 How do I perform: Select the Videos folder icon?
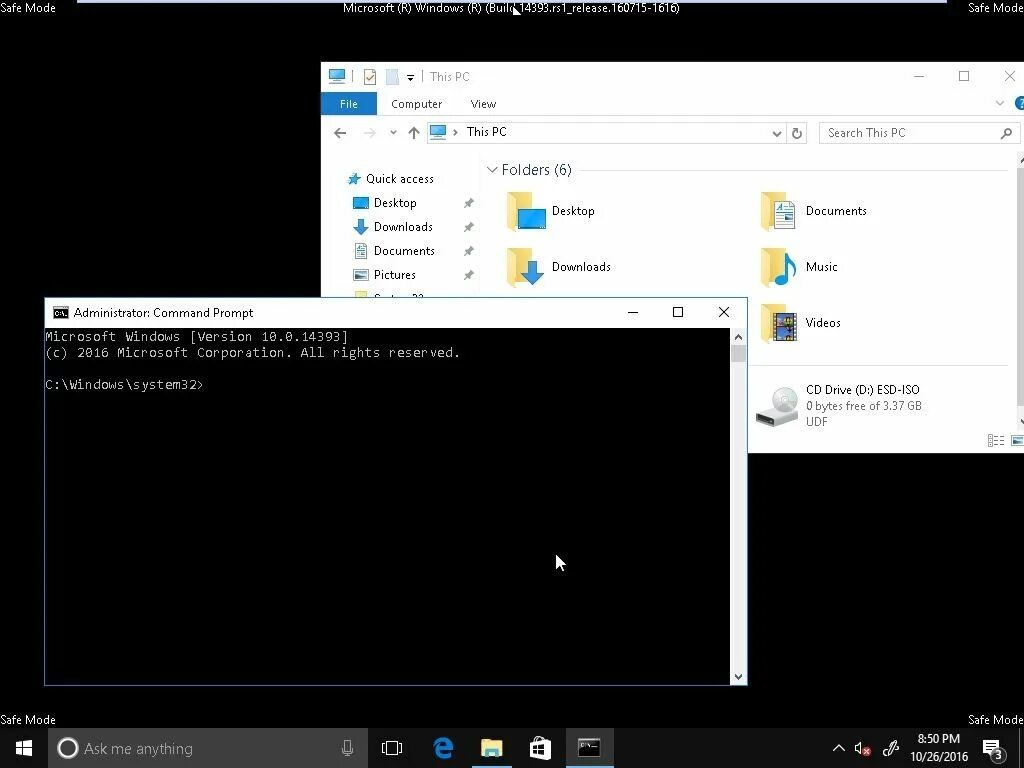pos(778,323)
